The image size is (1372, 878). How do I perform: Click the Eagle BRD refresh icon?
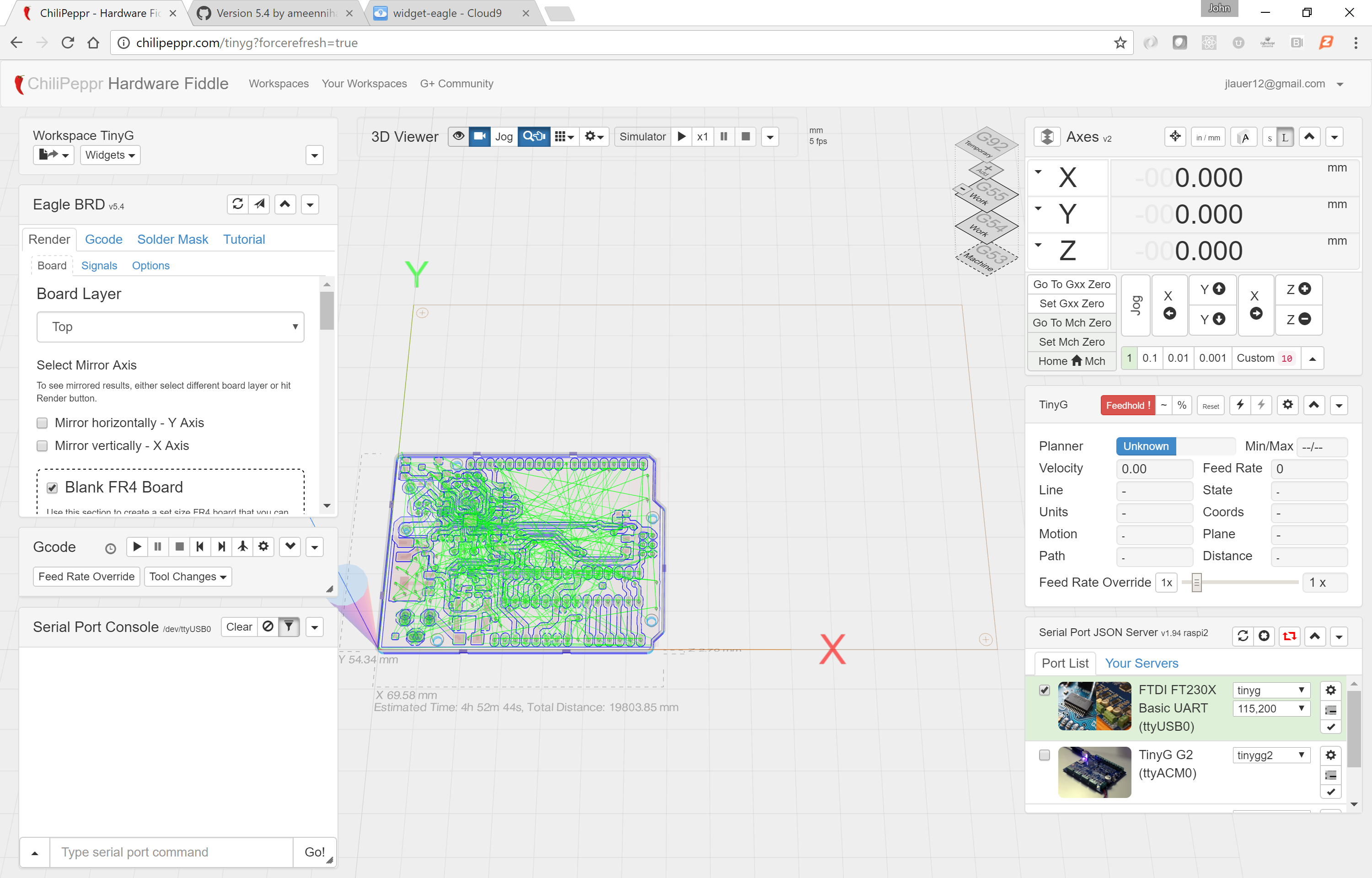238,204
